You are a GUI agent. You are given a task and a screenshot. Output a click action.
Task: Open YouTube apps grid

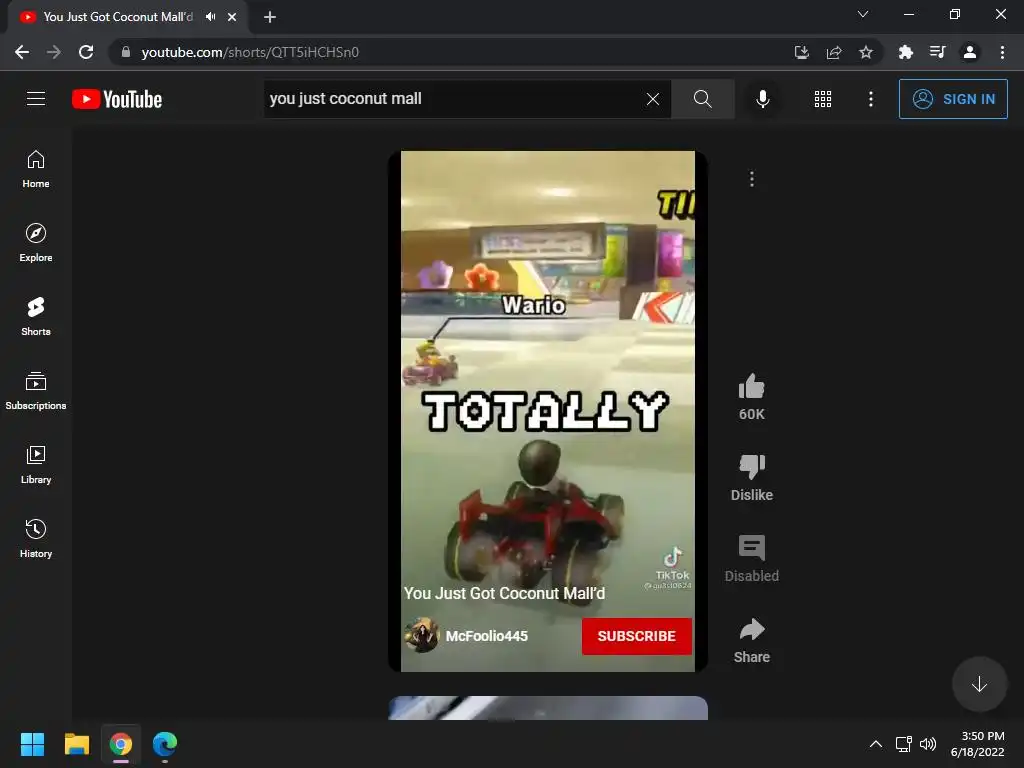pyautogui.click(x=823, y=99)
